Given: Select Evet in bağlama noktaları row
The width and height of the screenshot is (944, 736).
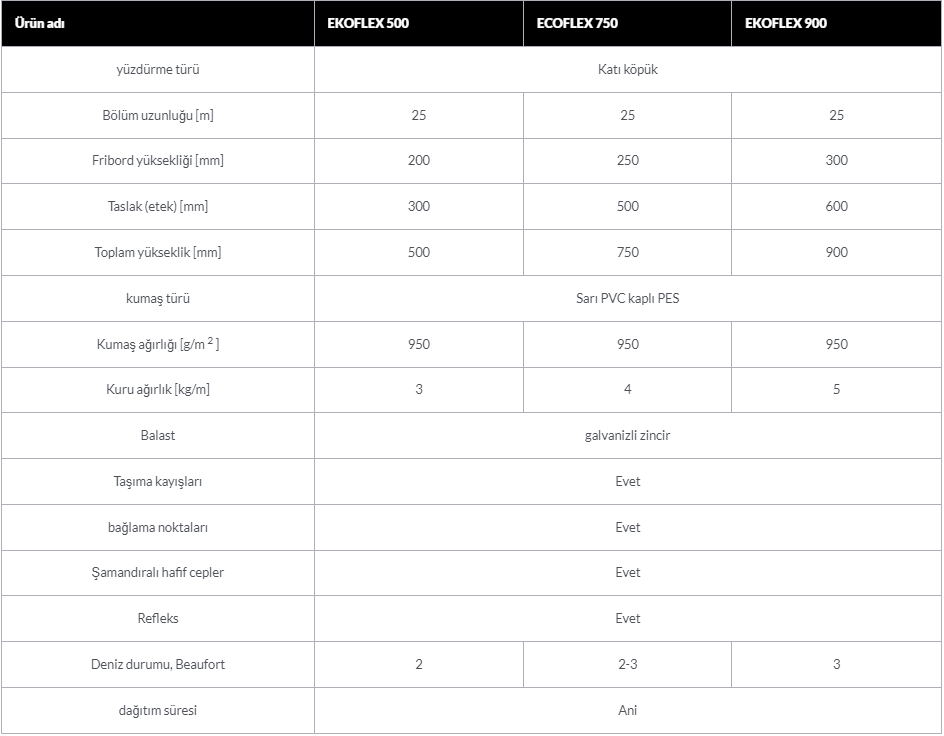Looking at the screenshot, I should point(627,527).
